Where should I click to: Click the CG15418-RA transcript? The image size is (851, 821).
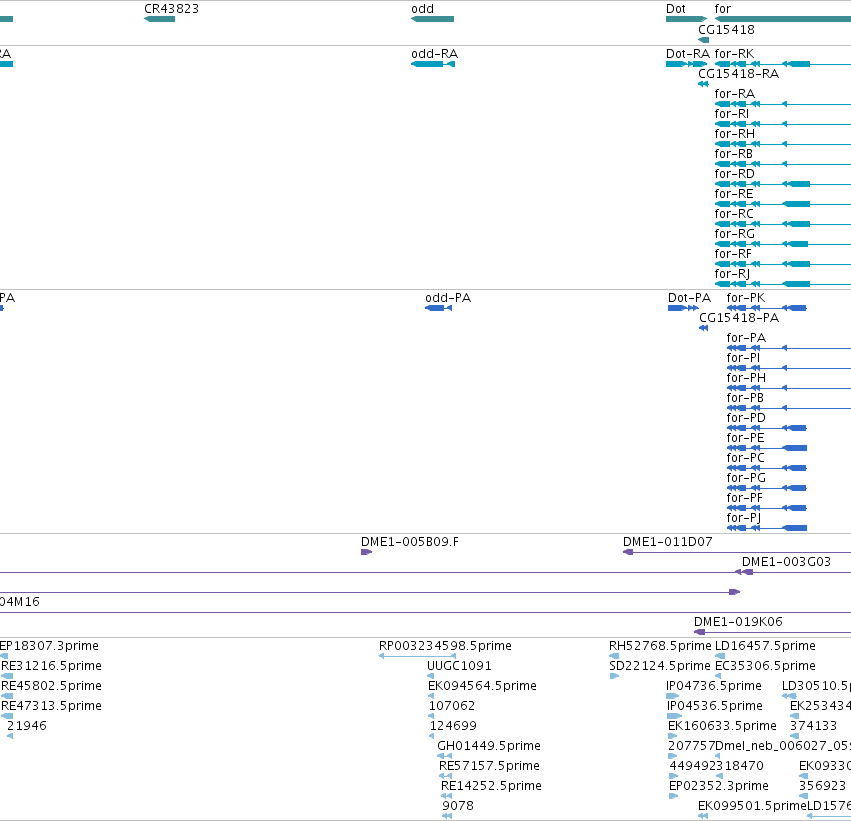703,84
